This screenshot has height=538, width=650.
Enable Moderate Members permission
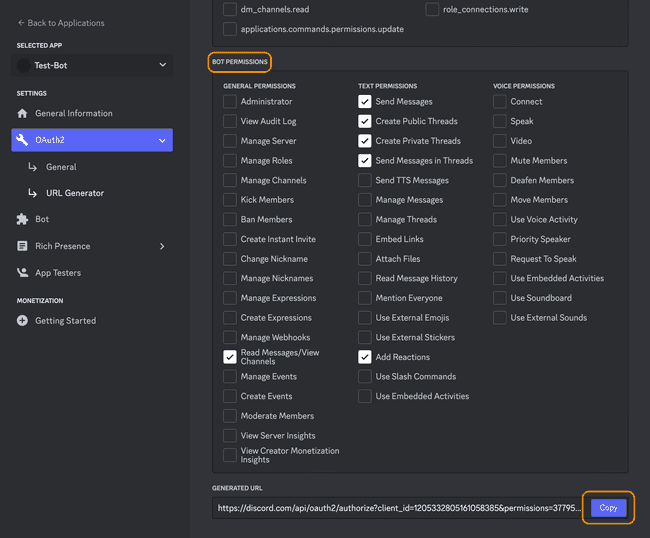(230, 416)
